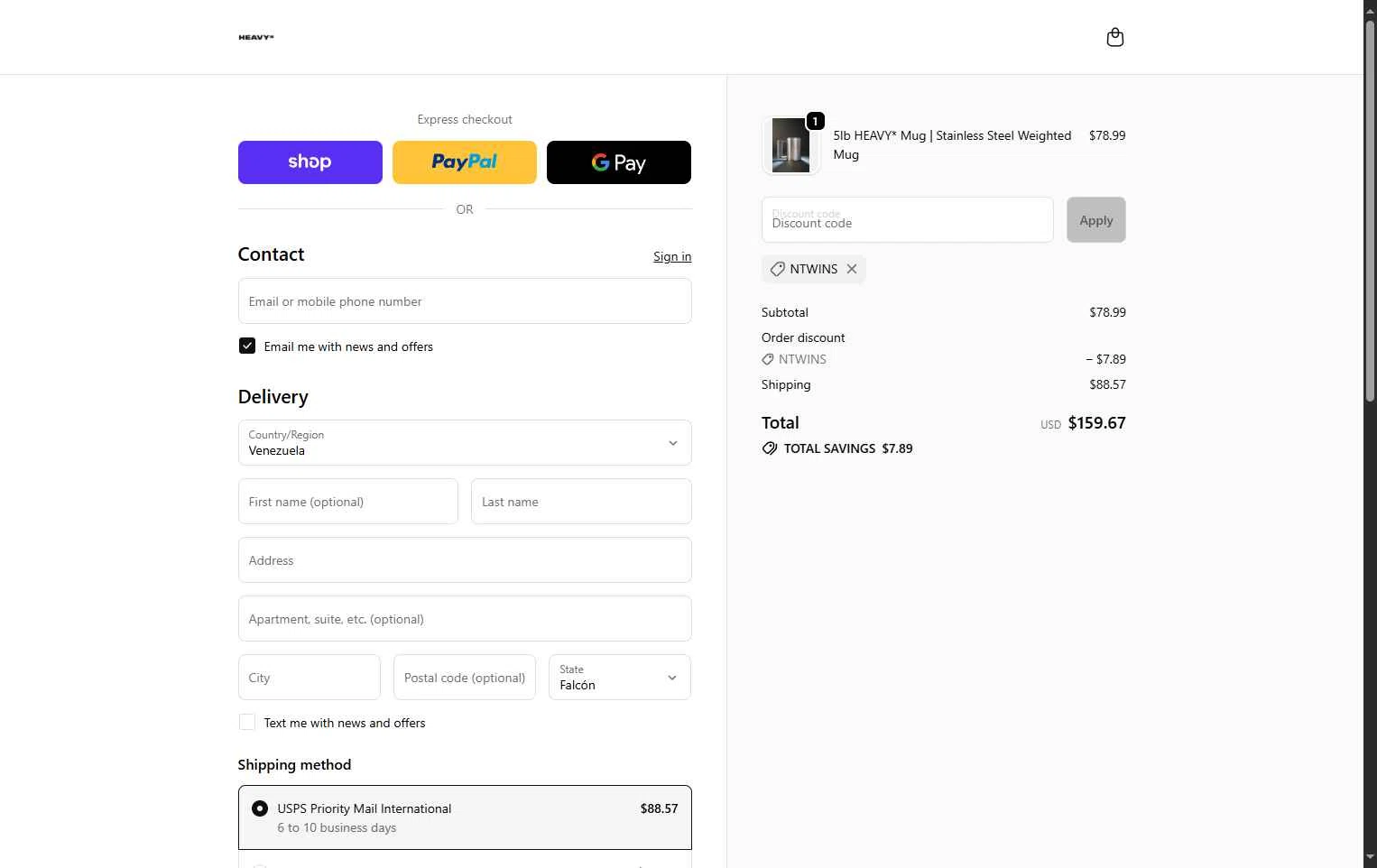Click the item quantity badge on mug
This screenshot has width=1377, height=868.
point(815,121)
